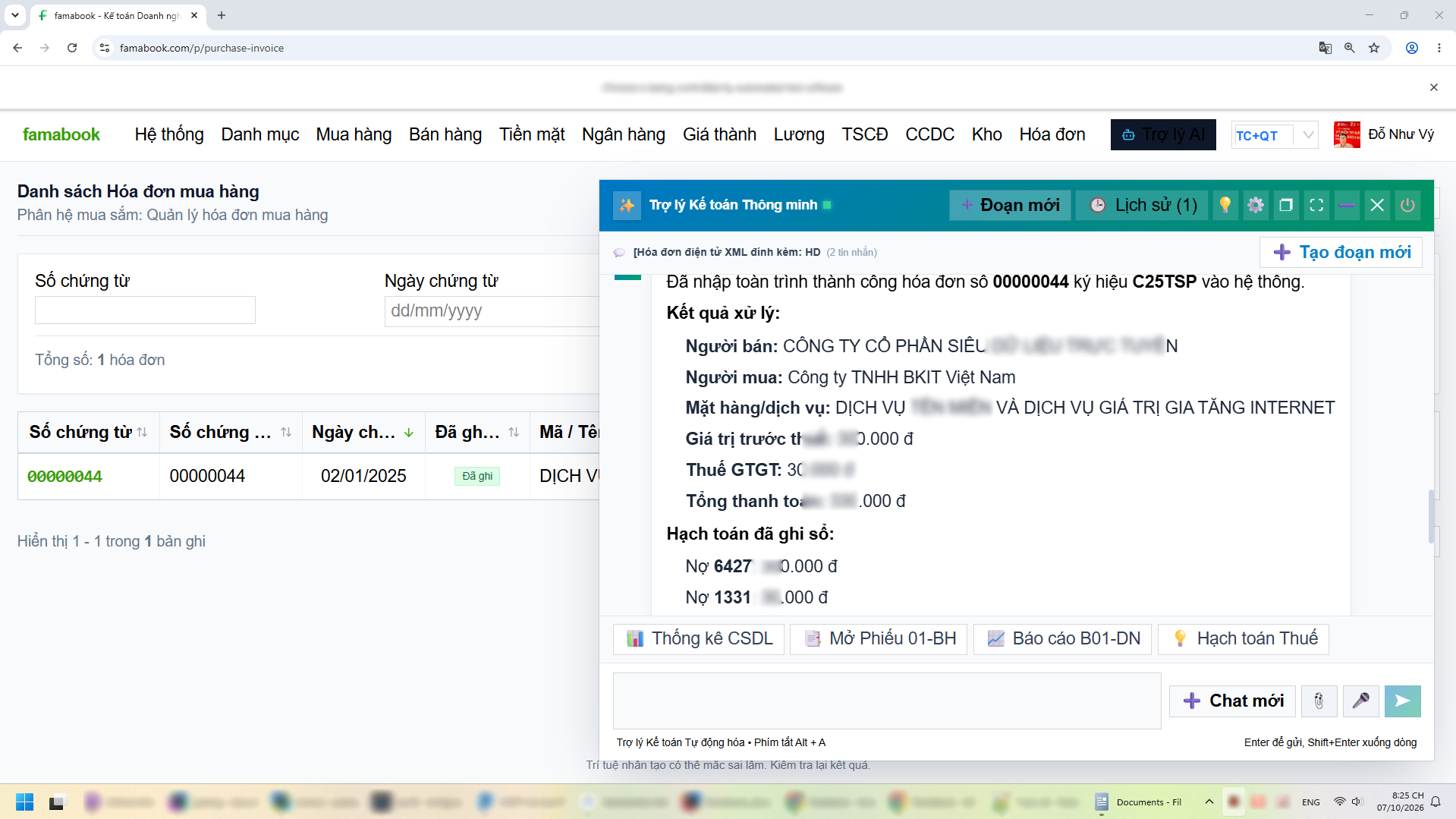Open invoice link 00000044
Screen dimensions: 1456x819
pos(64,477)
